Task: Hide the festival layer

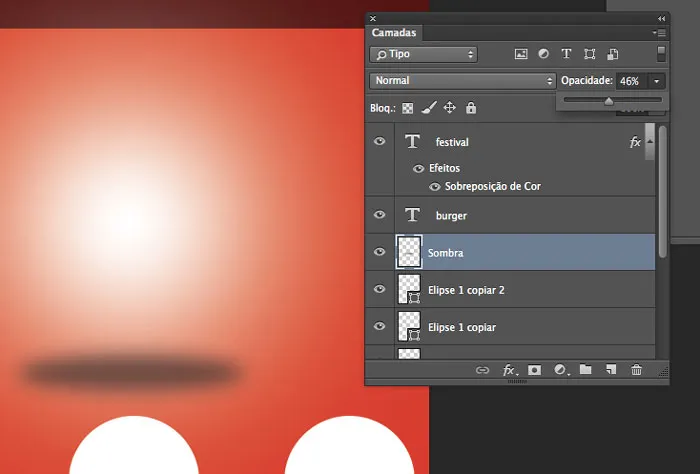Action: point(379,141)
